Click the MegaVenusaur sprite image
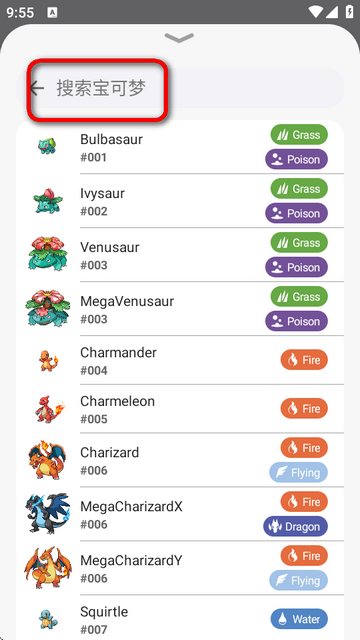 tap(48, 308)
